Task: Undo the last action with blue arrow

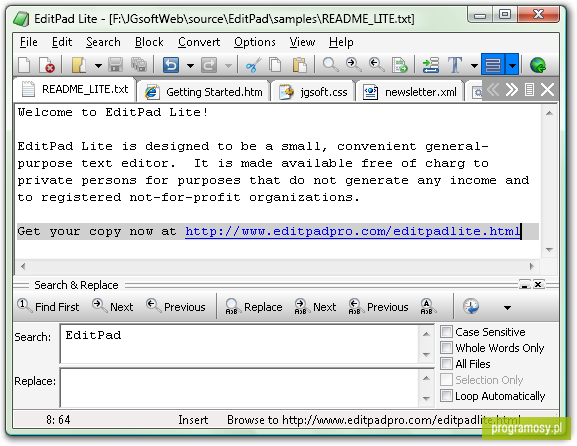Action: click(x=171, y=66)
